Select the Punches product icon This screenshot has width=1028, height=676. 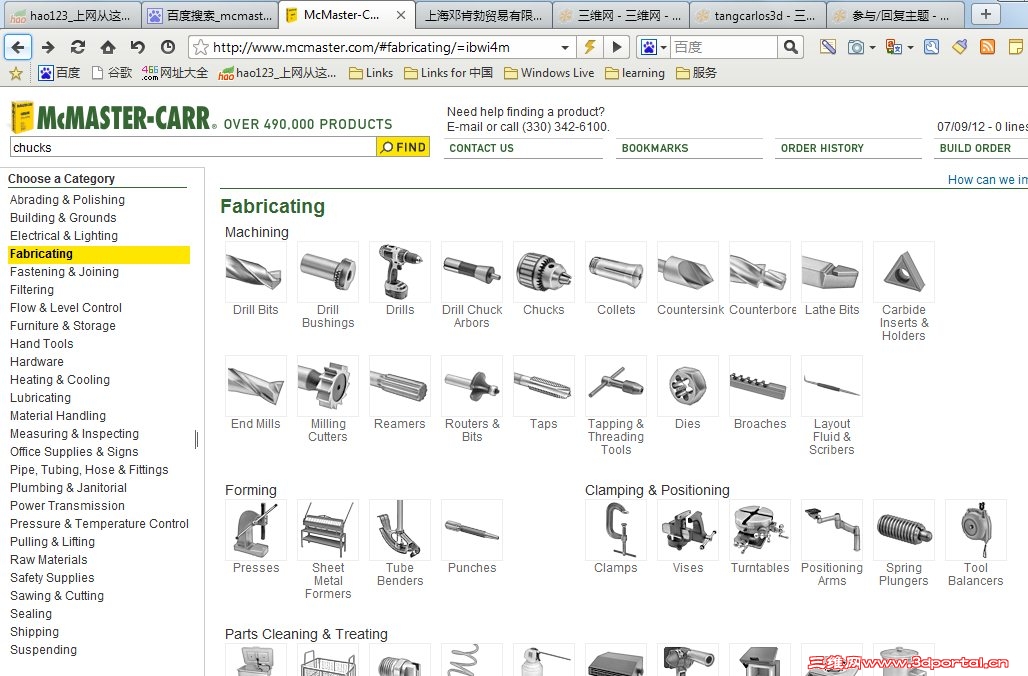click(x=472, y=530)
